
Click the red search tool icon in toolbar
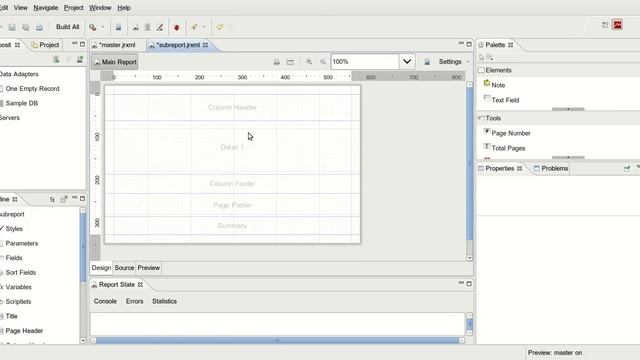click(x=93, y=27)
